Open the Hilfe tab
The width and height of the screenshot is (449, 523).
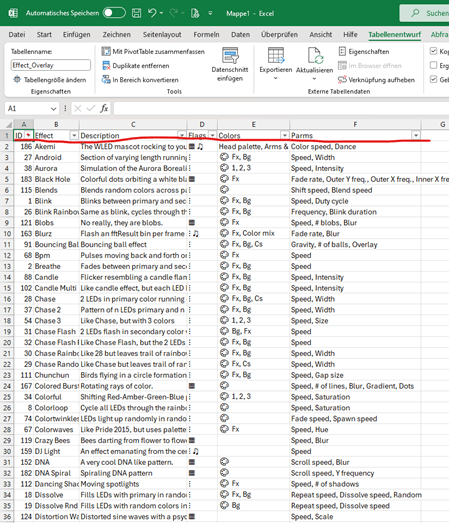[x=350, y=34]
